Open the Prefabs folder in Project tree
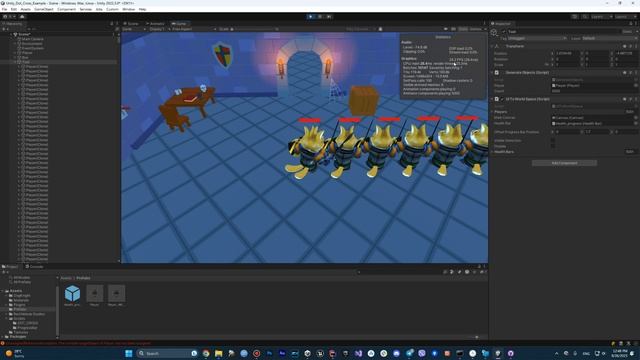 coord(20,309)
